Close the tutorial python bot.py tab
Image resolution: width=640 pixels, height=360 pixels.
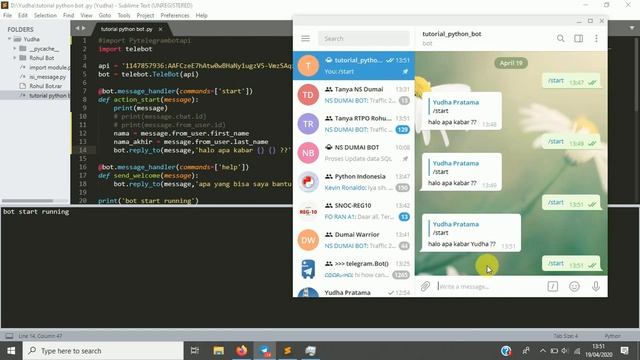160,29
